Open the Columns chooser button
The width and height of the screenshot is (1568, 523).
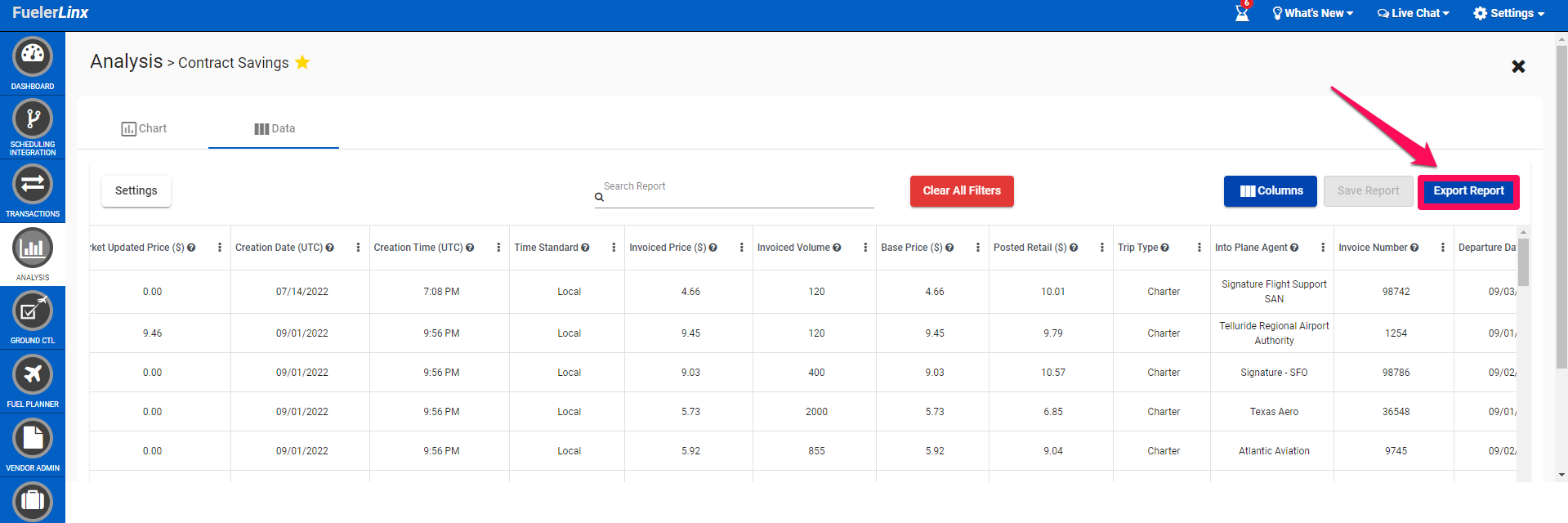(x=1271, y=191)
